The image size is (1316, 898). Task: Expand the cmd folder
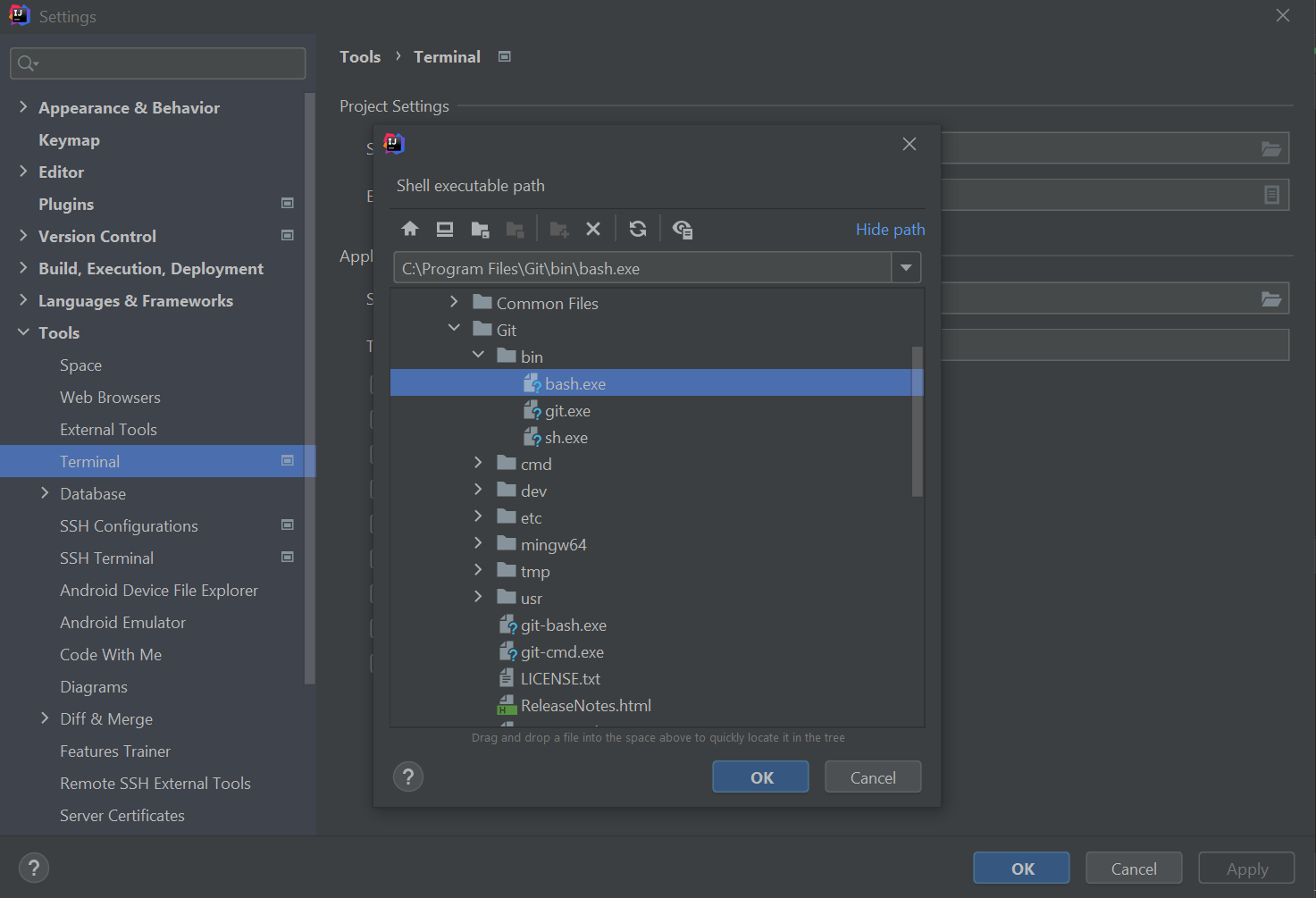pos(479,463)
